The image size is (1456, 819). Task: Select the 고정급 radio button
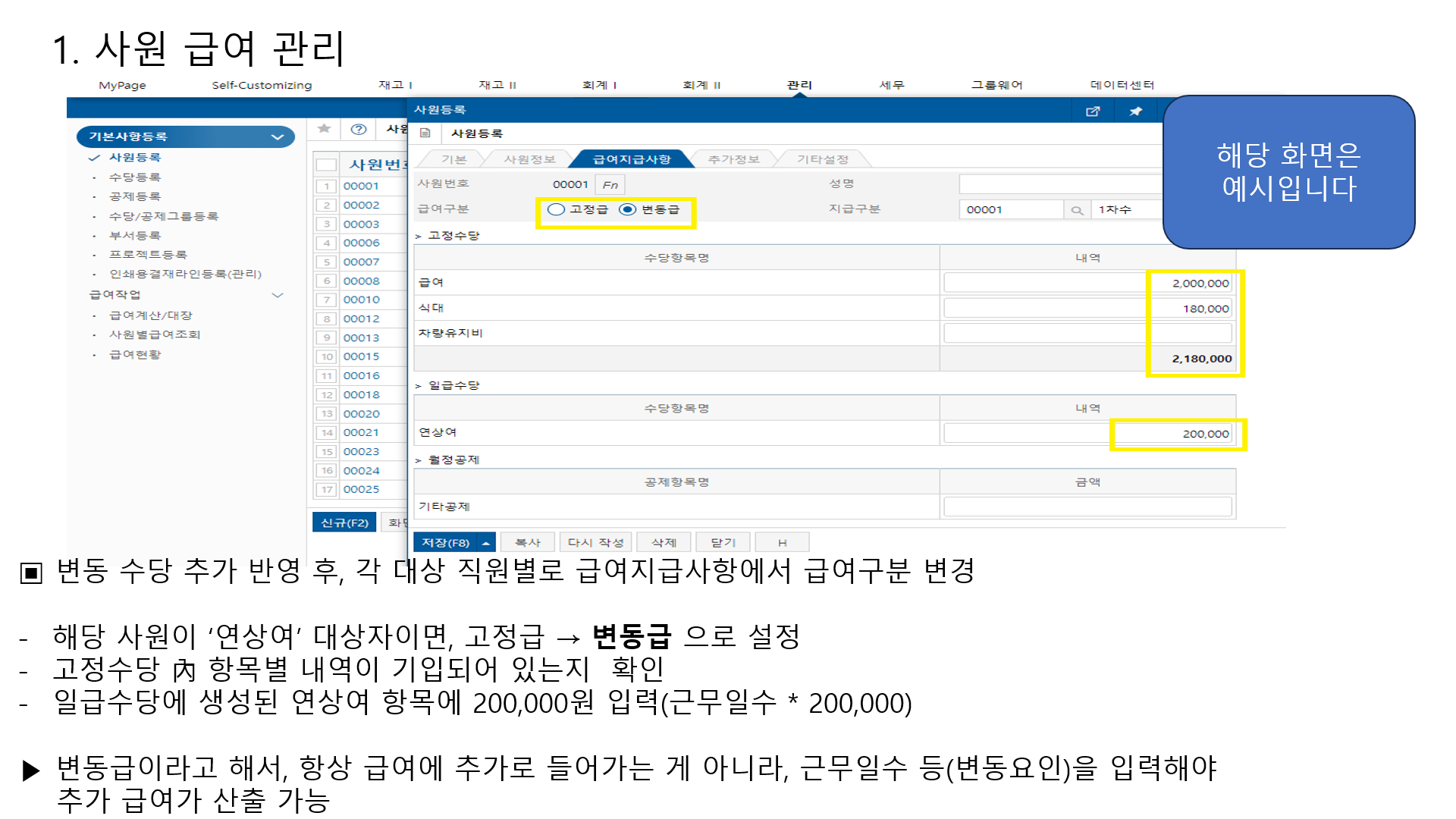click(557, 210)
